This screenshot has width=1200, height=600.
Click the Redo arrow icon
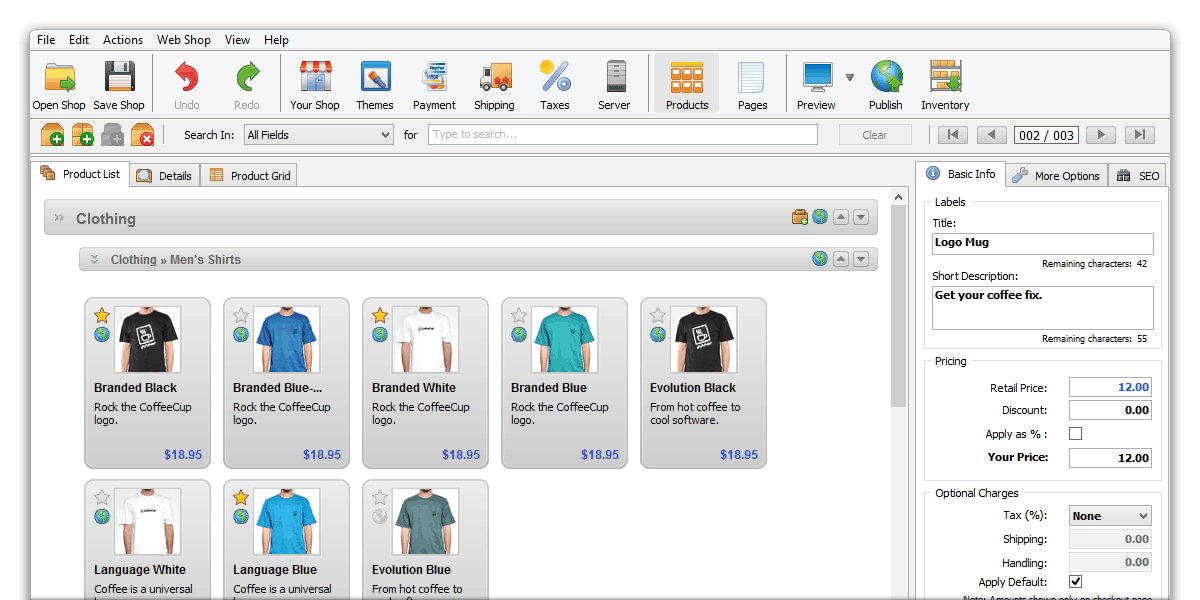[x=247, y=77]
